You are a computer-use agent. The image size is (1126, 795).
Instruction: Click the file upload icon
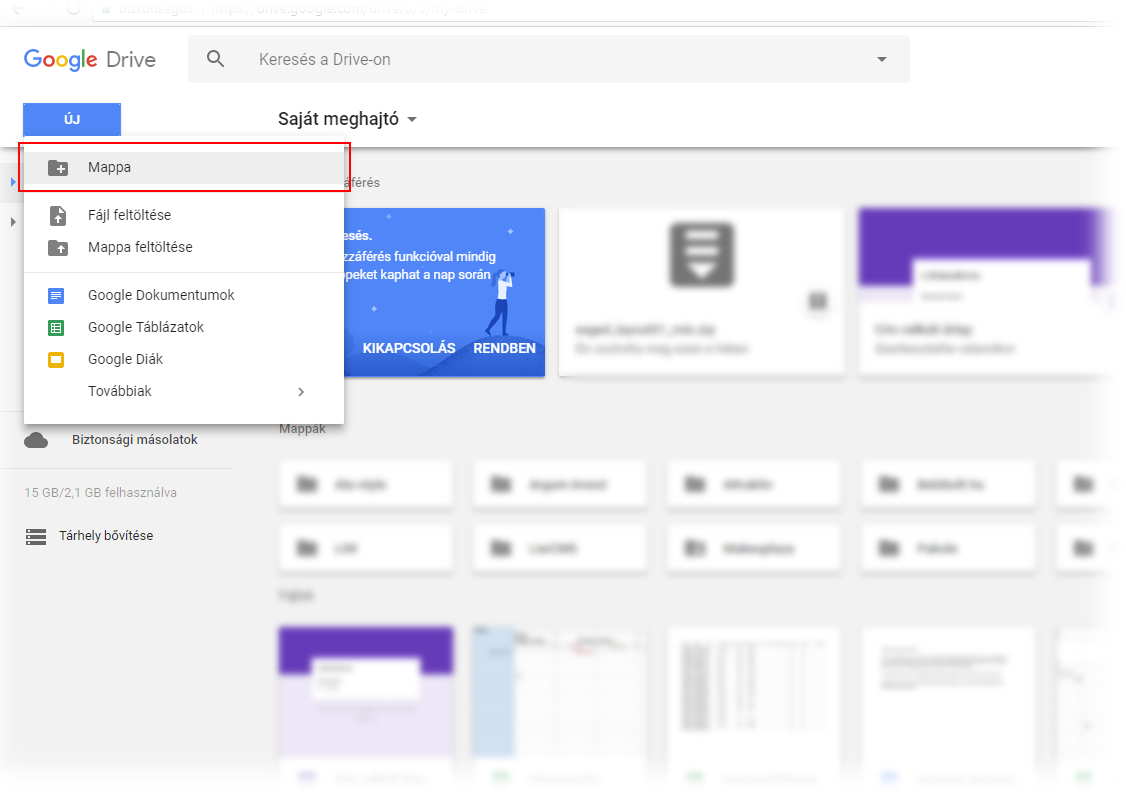(58, 215)
